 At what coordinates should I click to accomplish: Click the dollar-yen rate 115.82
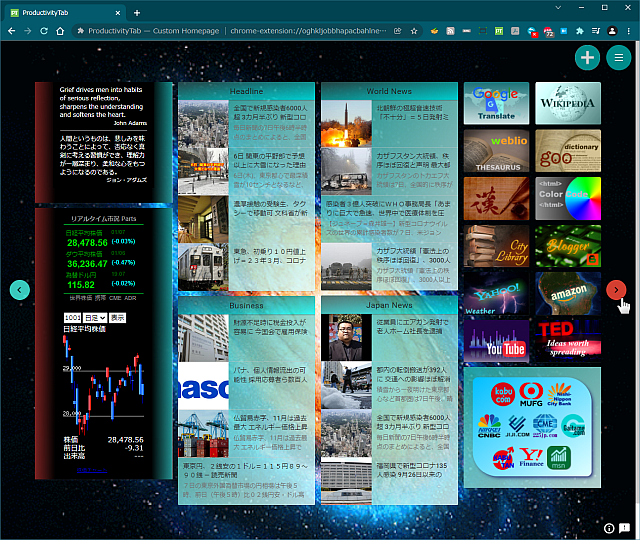tap(81, 285)
